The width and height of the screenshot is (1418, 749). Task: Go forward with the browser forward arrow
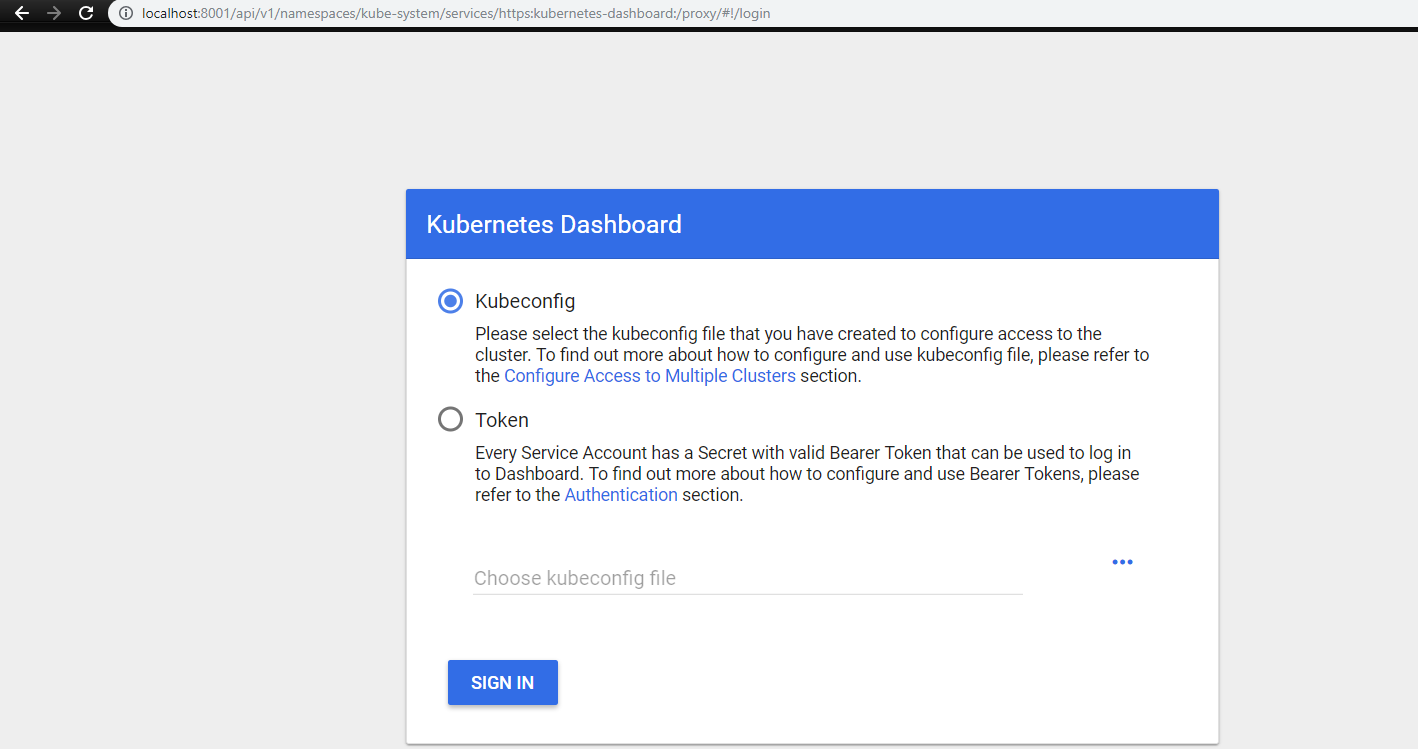click(54, 13)
